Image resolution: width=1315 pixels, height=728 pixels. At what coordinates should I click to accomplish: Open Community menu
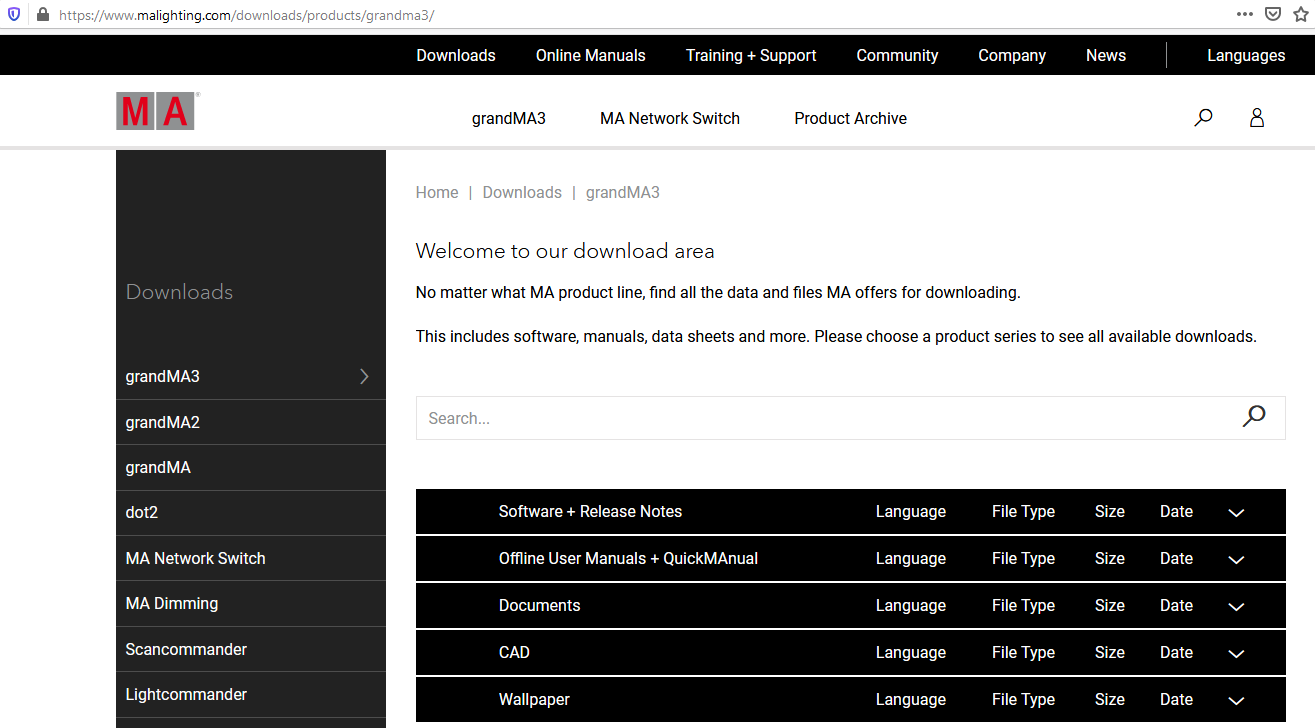897,55
